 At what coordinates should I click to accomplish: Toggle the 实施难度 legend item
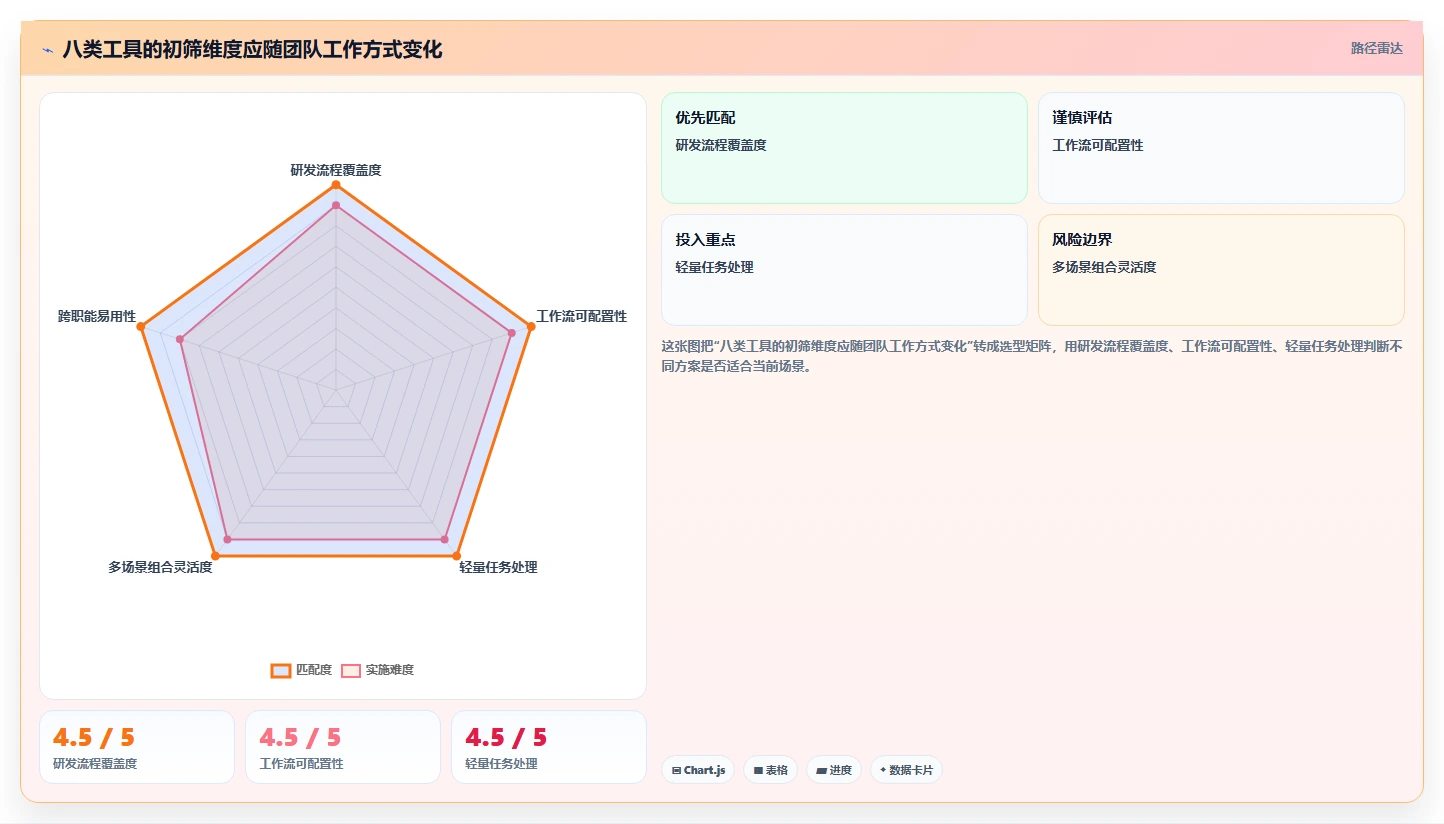377,670
